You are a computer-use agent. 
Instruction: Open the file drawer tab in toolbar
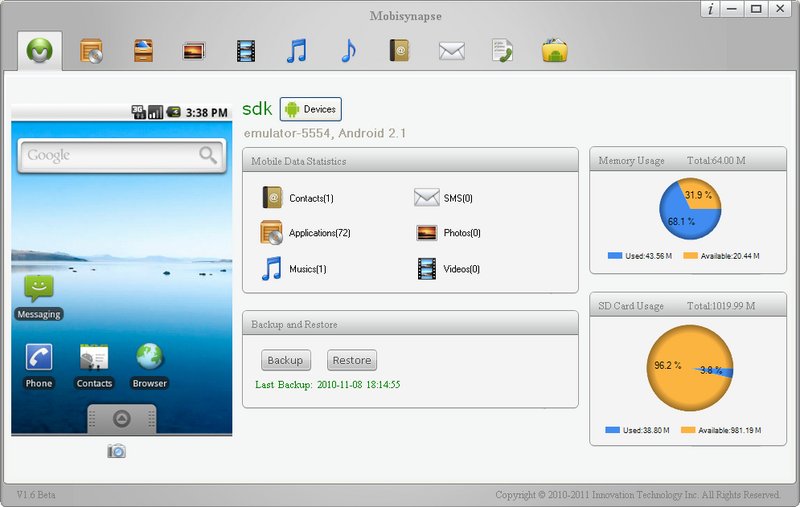click(143, 50)
